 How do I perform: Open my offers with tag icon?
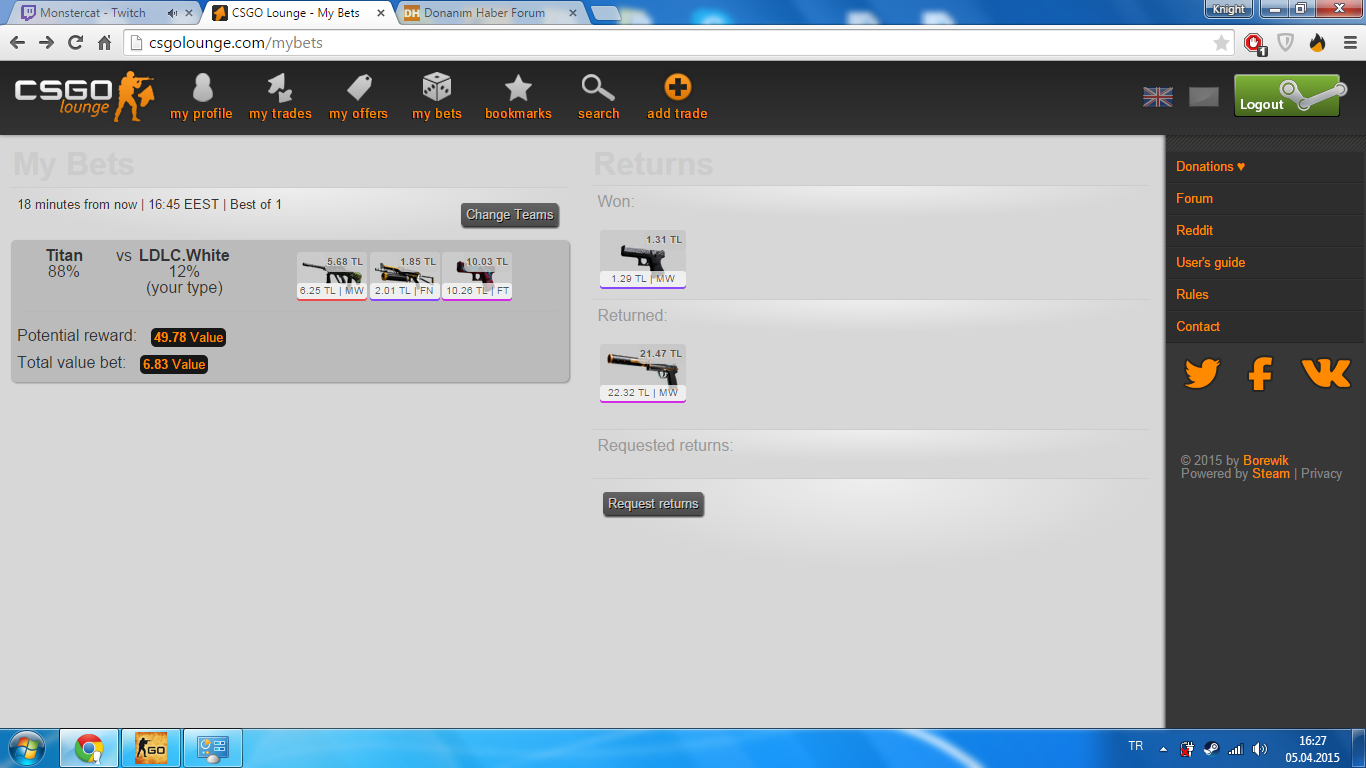[x=358, y=97]
